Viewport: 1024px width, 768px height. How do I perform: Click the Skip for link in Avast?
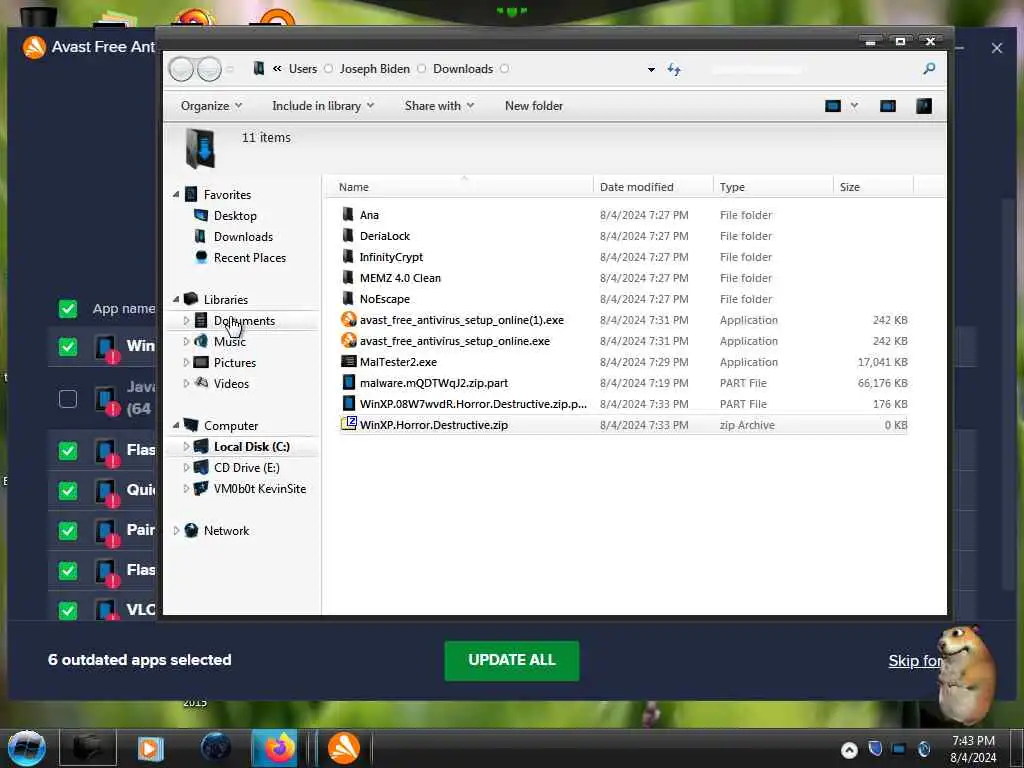915,660
